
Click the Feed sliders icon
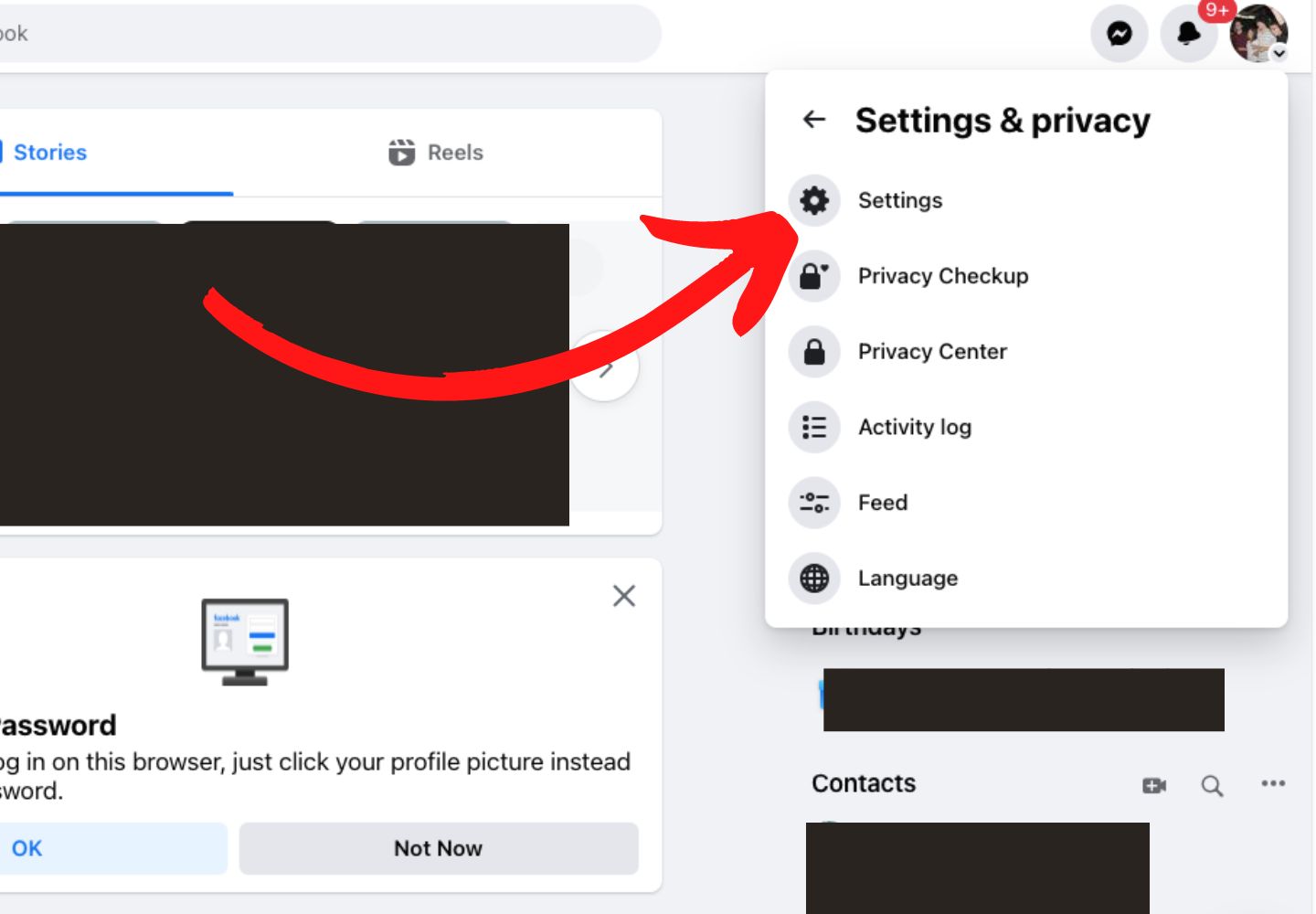coord(814,503)
